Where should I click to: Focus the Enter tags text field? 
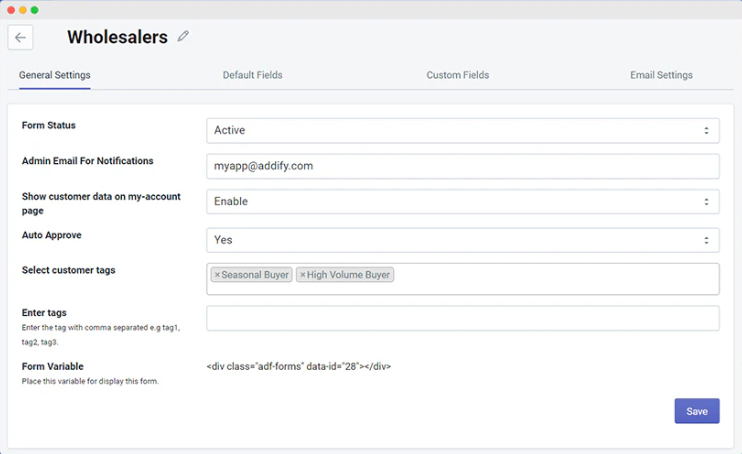[x=462, y=318]
